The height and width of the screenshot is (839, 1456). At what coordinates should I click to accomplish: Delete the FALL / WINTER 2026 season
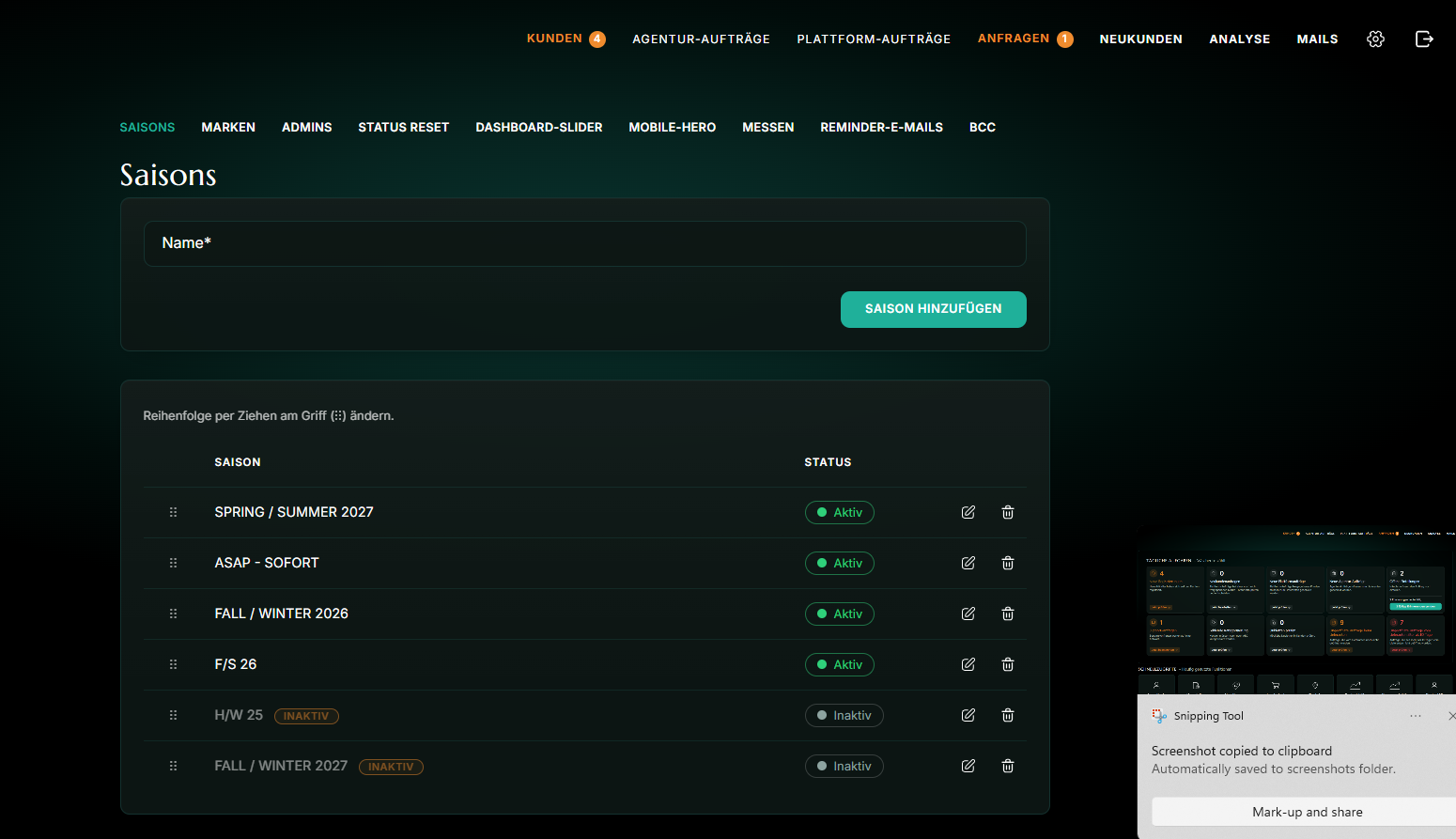1008,614
